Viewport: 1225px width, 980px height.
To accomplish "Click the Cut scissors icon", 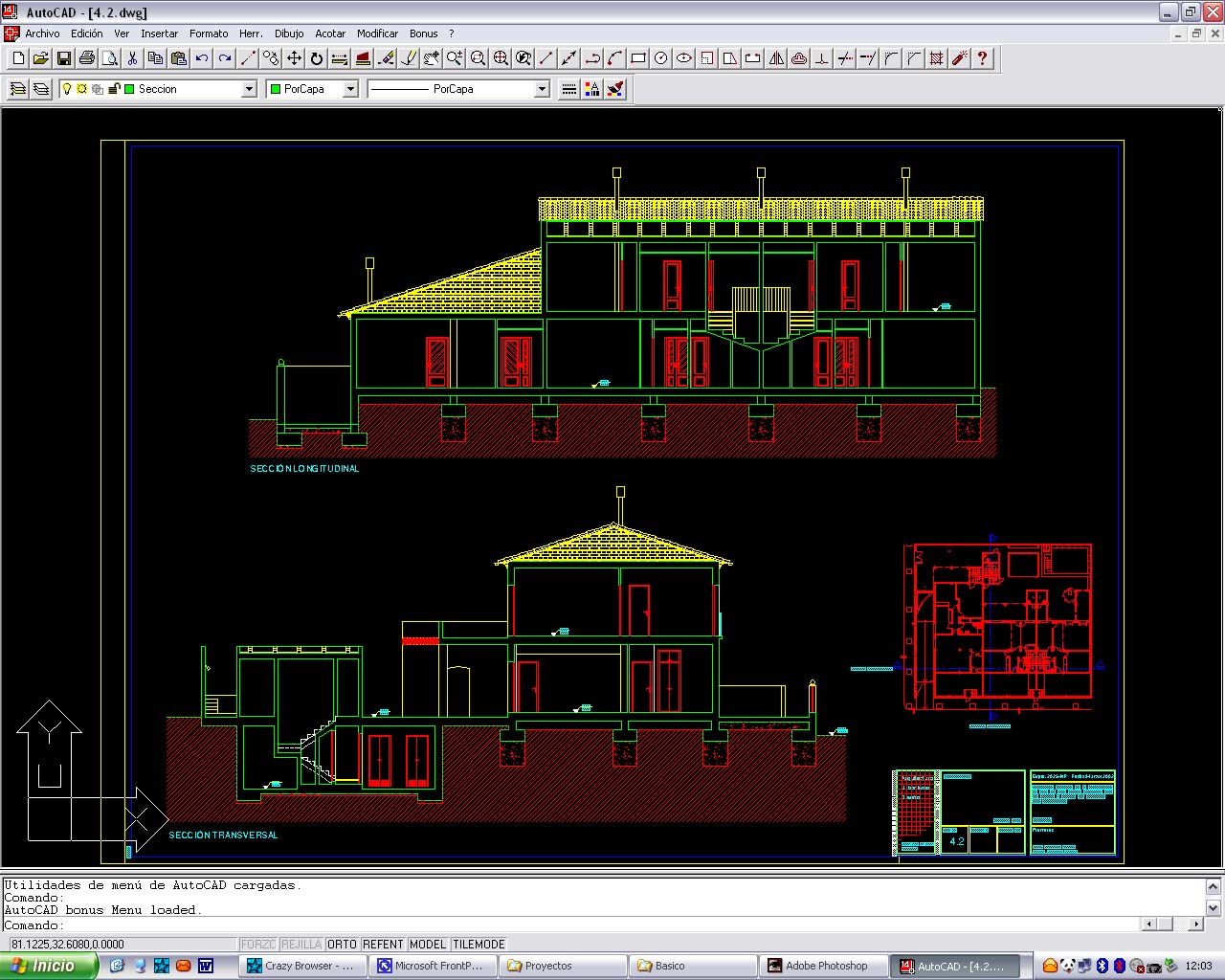I will pos(133,58).
